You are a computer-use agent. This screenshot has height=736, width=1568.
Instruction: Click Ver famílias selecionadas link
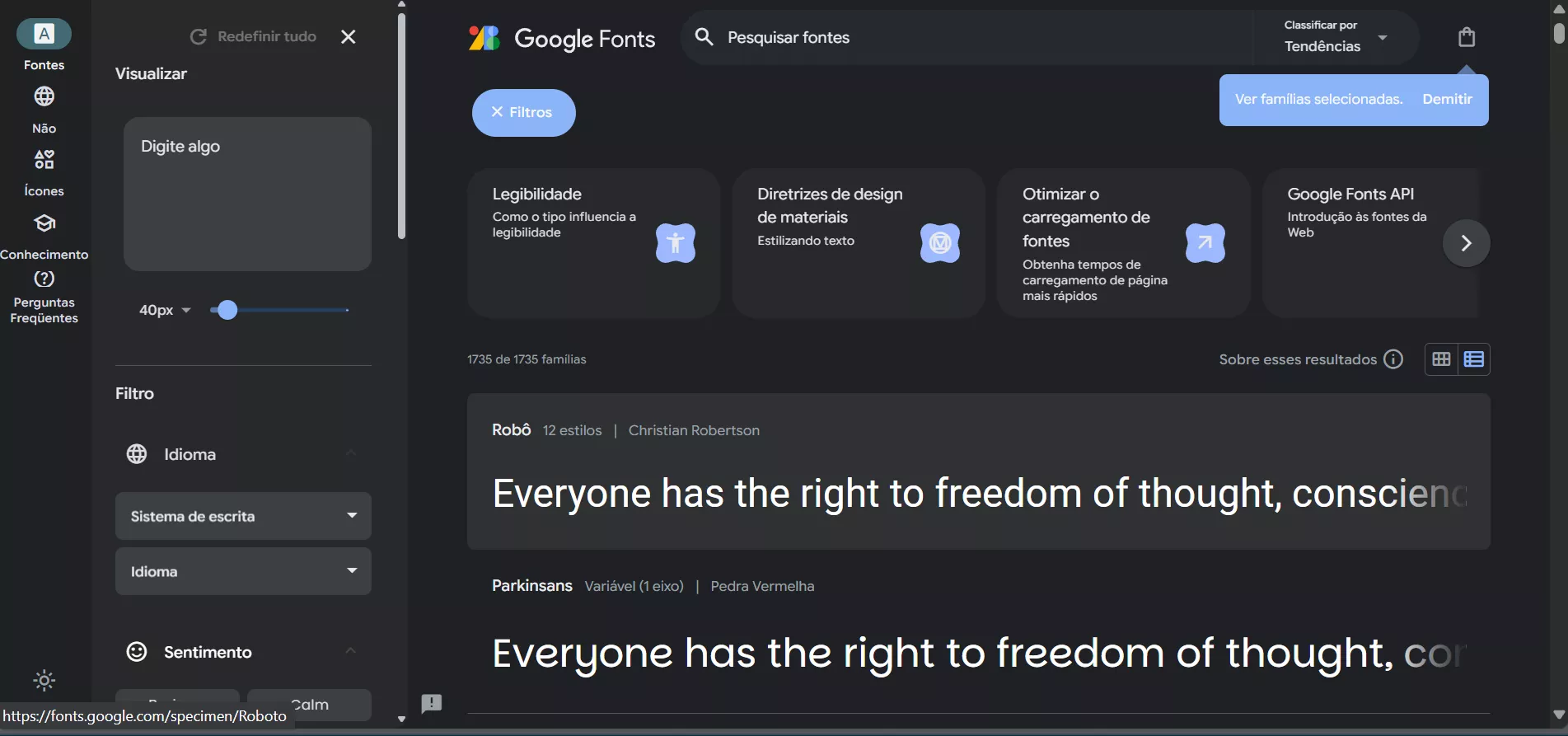point(1318,100)
